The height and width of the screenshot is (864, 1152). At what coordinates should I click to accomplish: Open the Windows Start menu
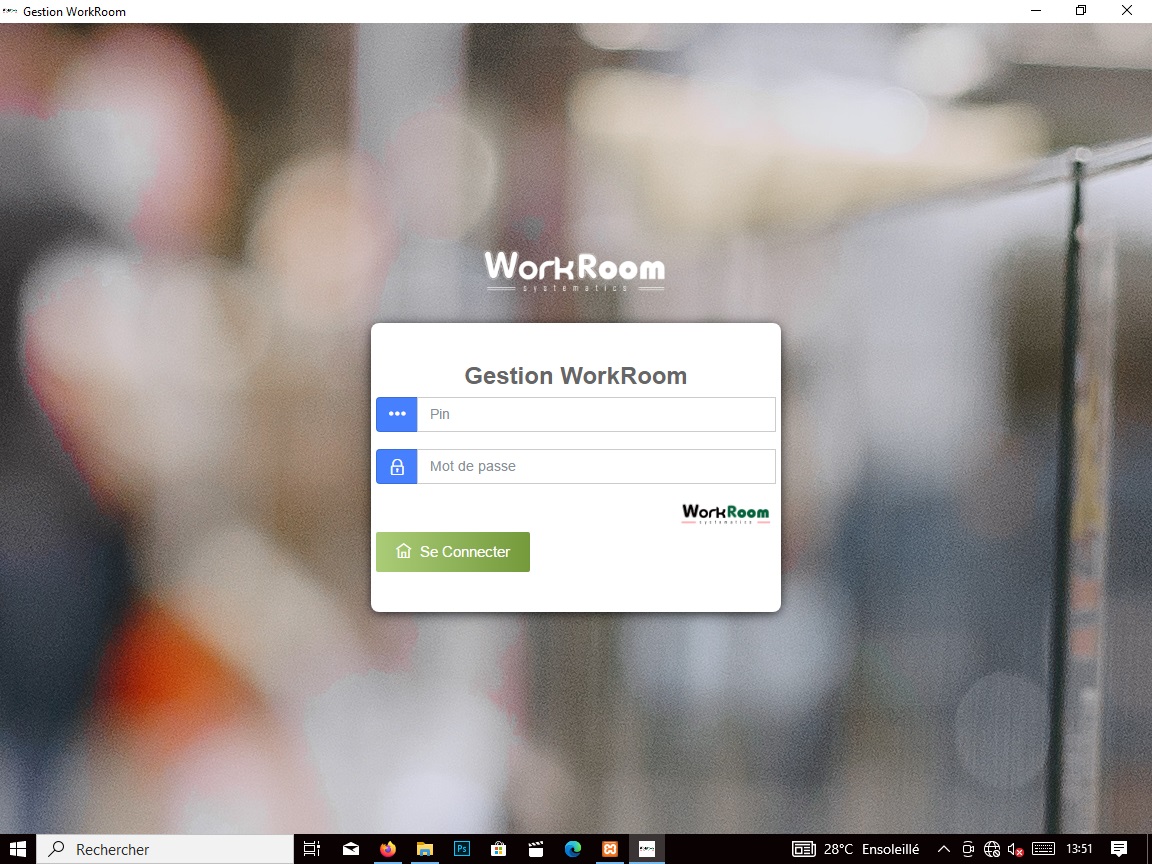[18, 849]
